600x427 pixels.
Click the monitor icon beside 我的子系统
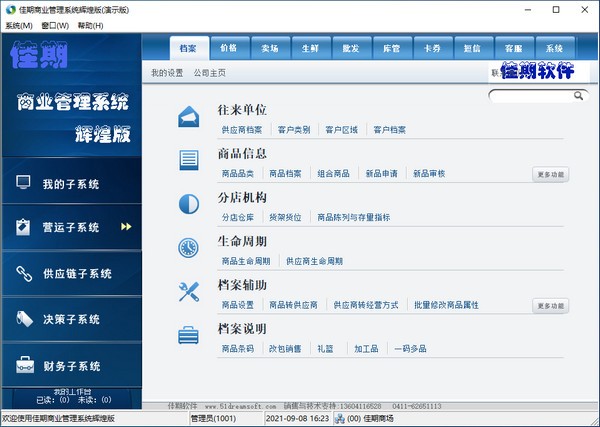[x=23, y=183]
